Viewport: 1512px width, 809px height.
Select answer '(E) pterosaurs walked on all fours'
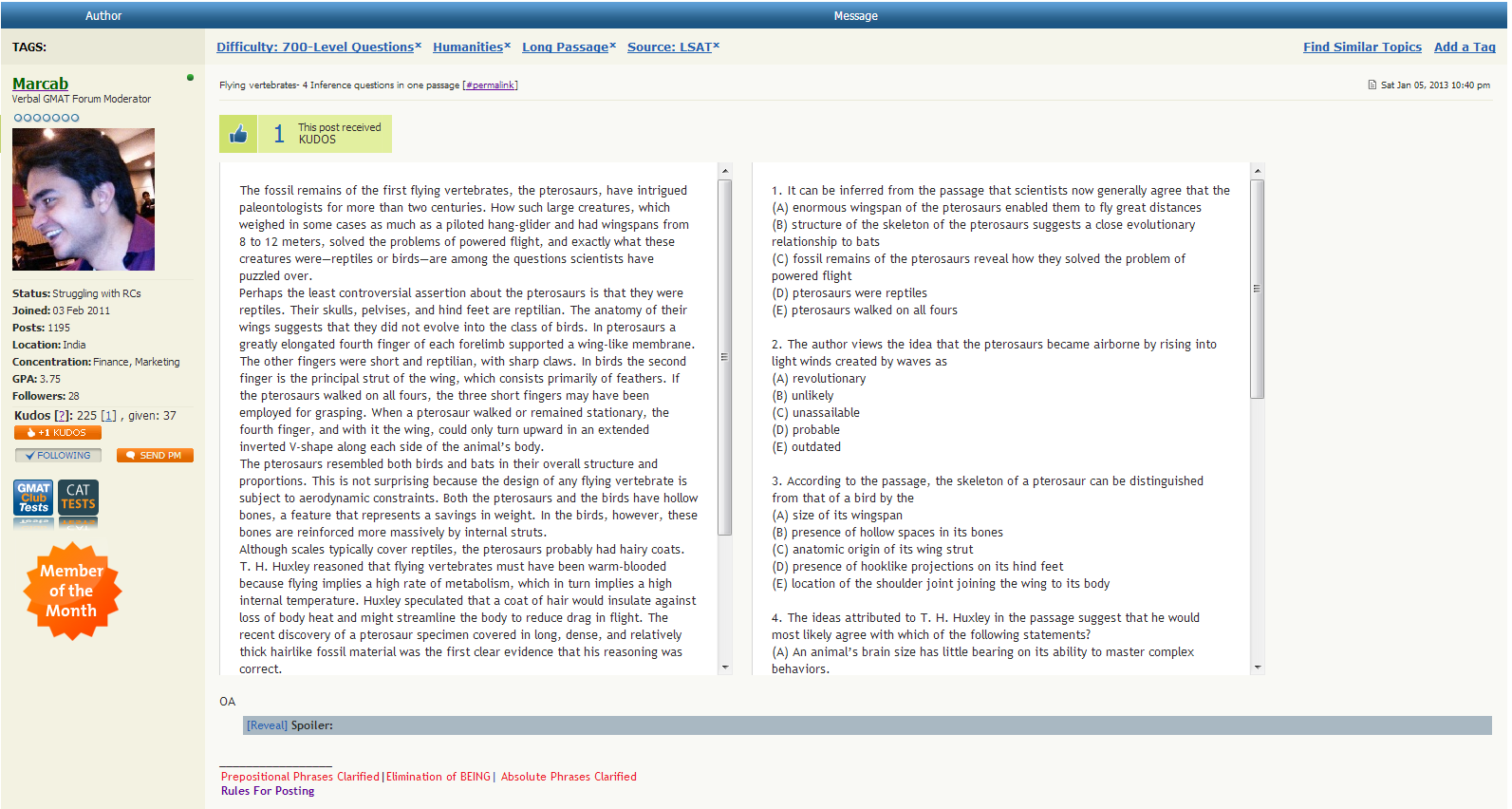[x=865, y=310]
